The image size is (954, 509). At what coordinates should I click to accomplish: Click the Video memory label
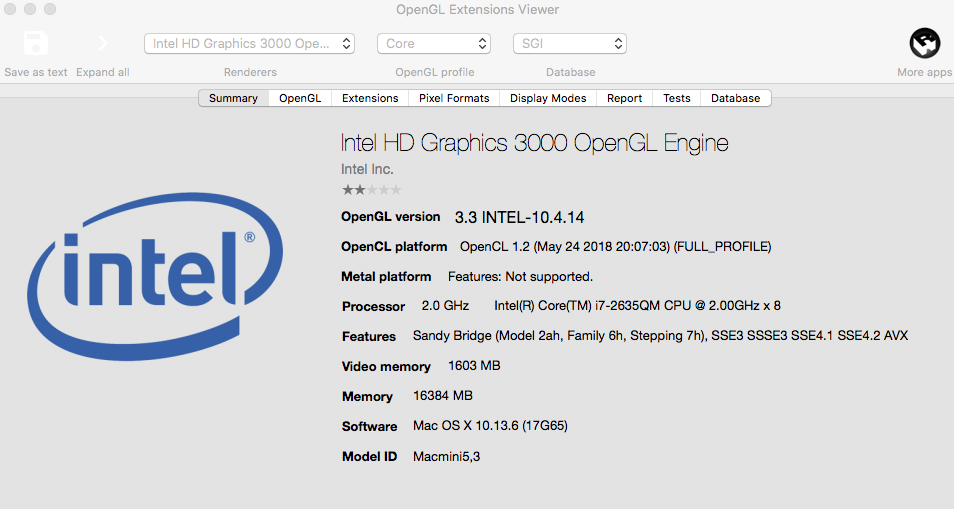[386, 367]
